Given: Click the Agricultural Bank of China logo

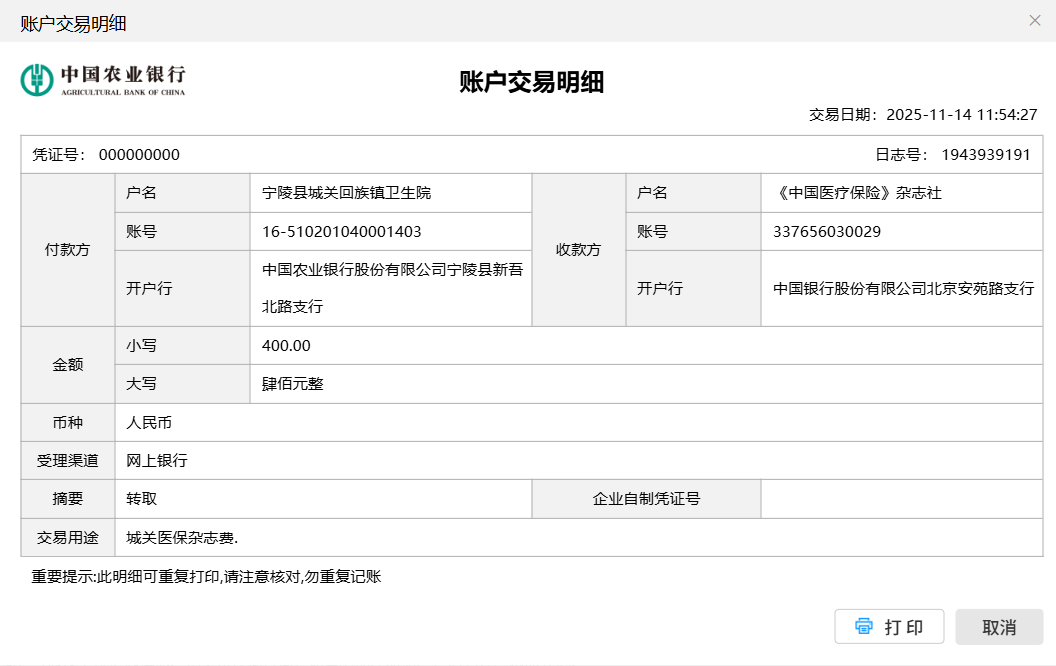Looking at the screenshot, I should [103, 80].
